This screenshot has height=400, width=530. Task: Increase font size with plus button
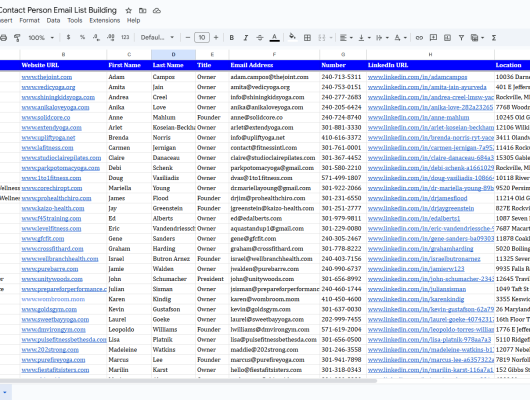216,37
